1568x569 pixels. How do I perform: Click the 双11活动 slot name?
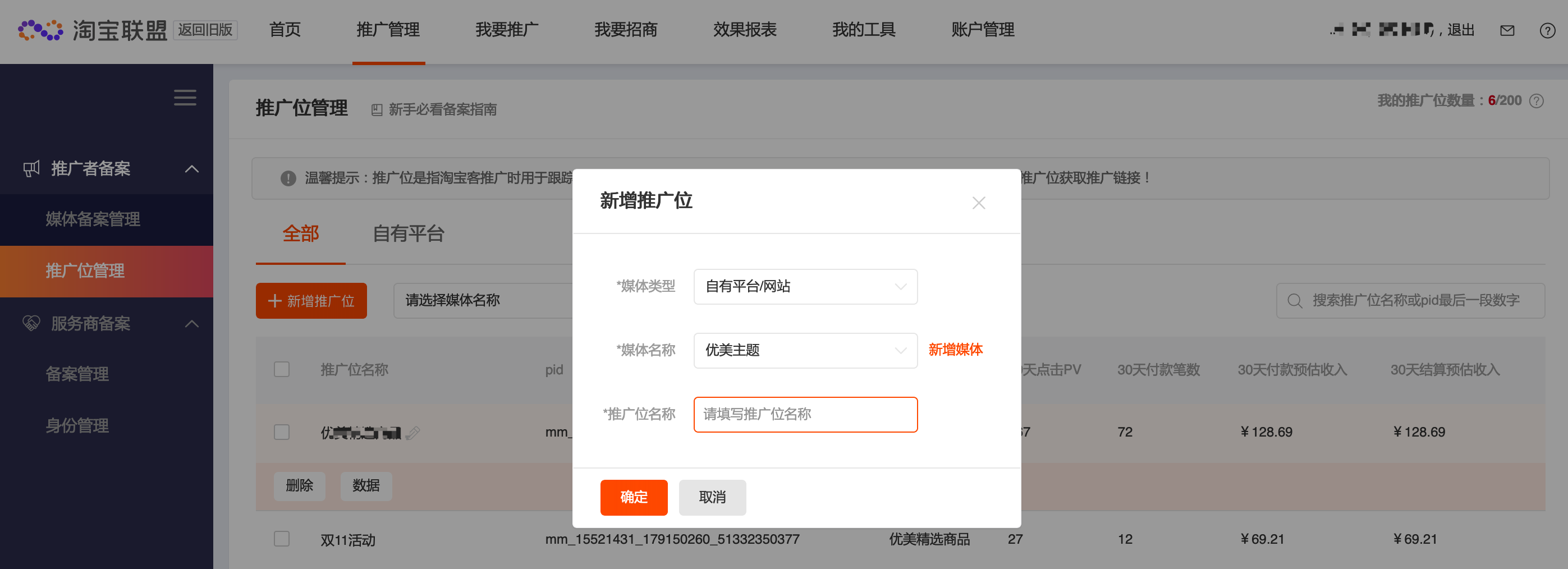347,540
